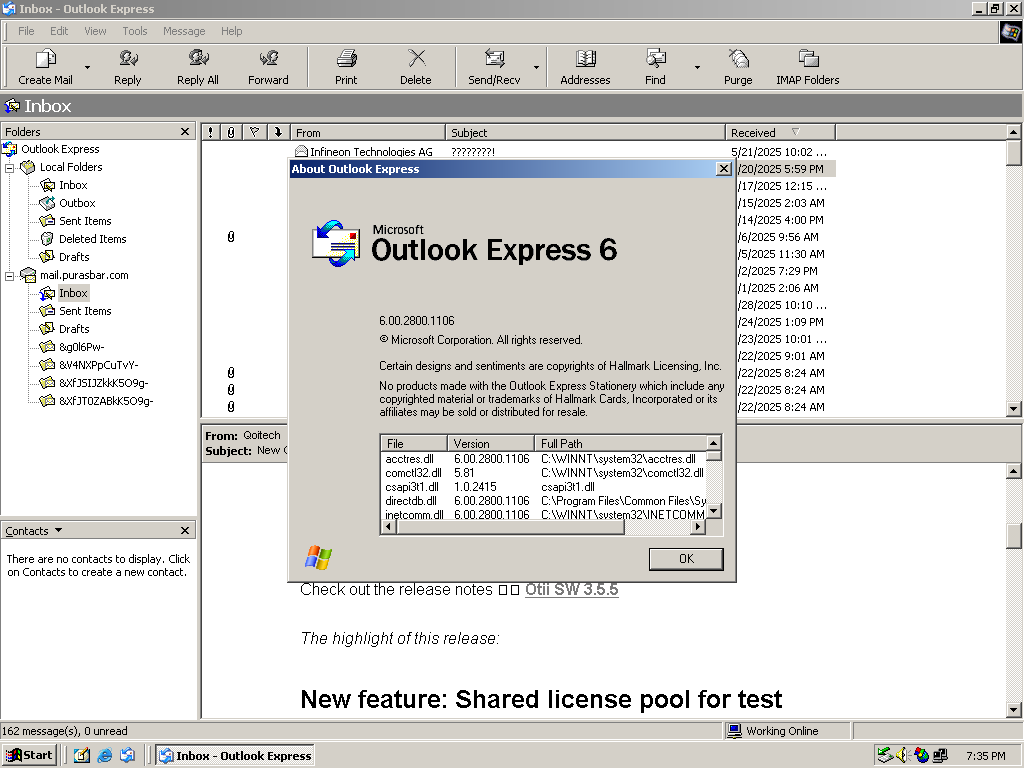This screenshot has height=768, width=1024.
Task: Open the Otii SW 3.5.5 link
Action: (571, 589)
